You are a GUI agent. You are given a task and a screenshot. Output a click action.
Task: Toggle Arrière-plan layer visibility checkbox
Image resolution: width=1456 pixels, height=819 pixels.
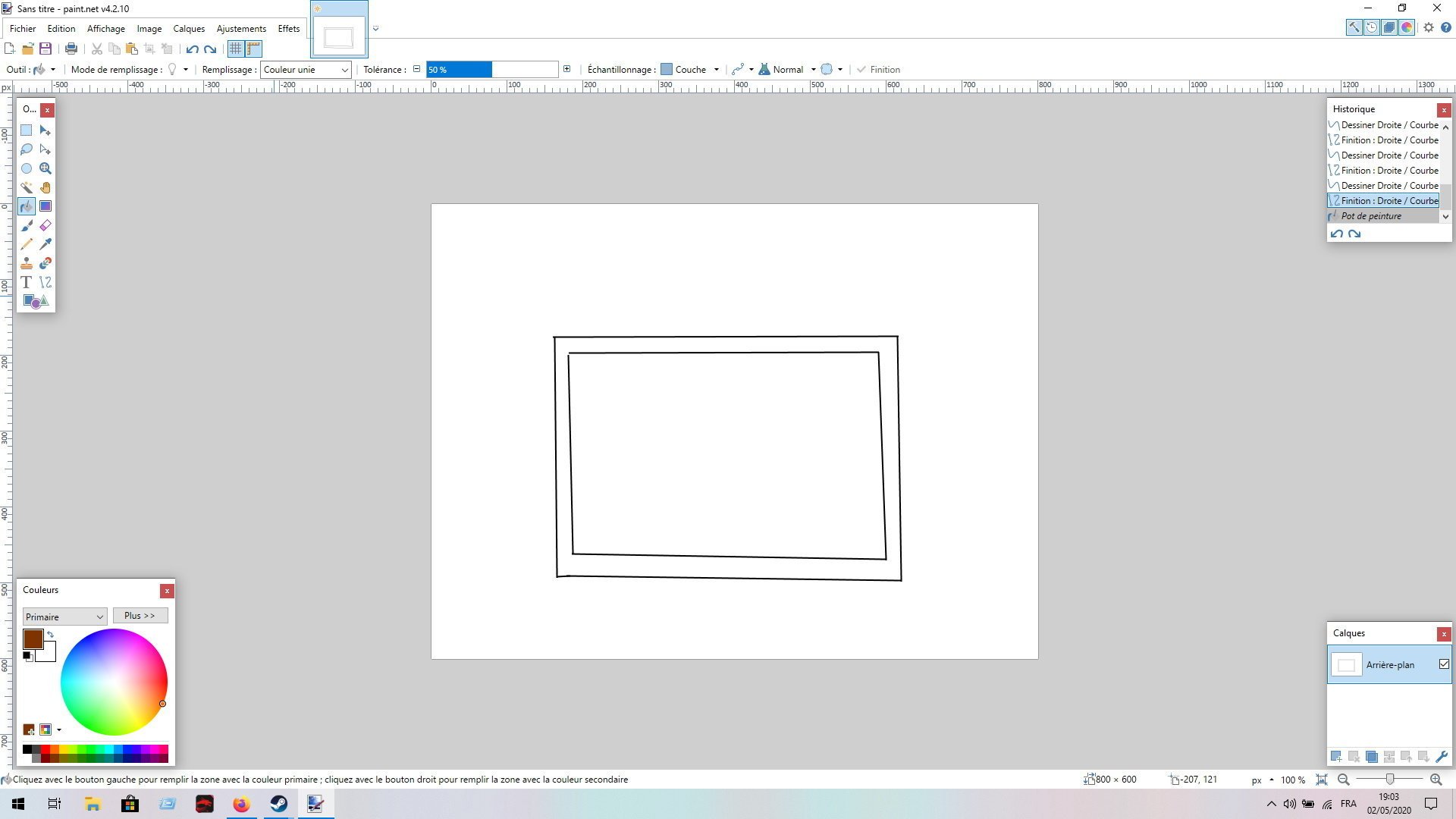tap(1444, 664)
